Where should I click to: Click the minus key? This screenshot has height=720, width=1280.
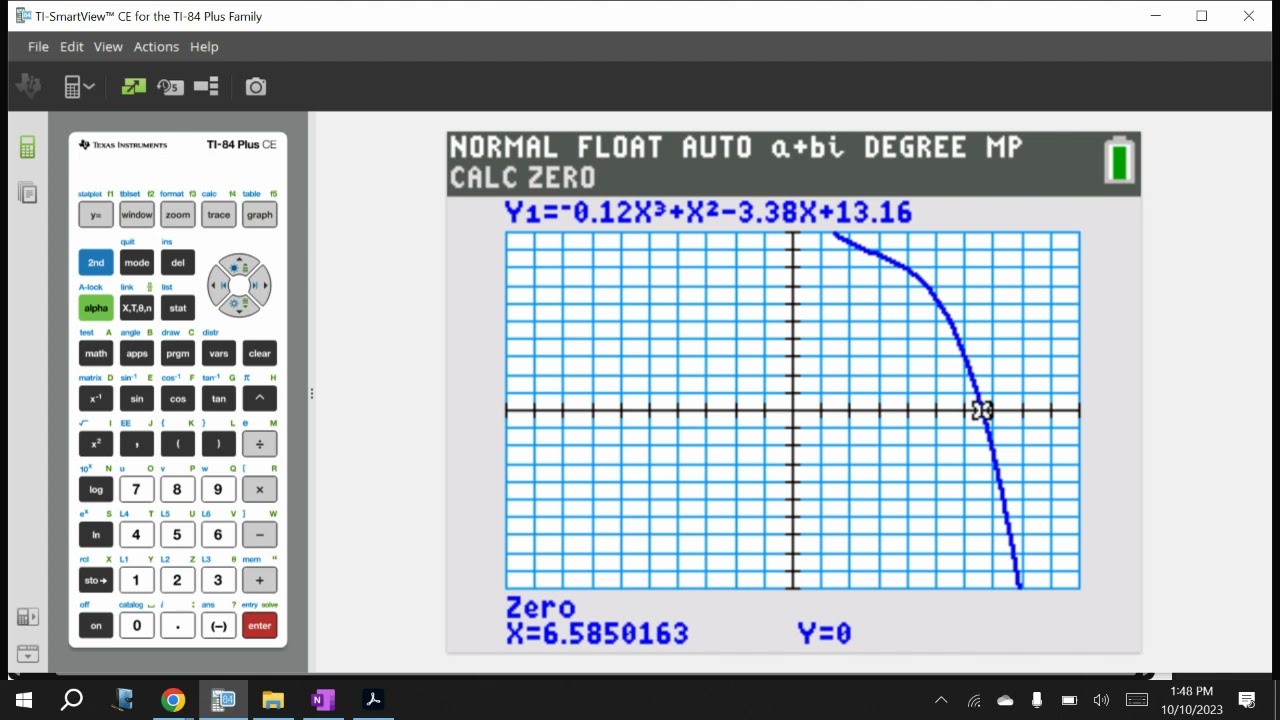260,535
